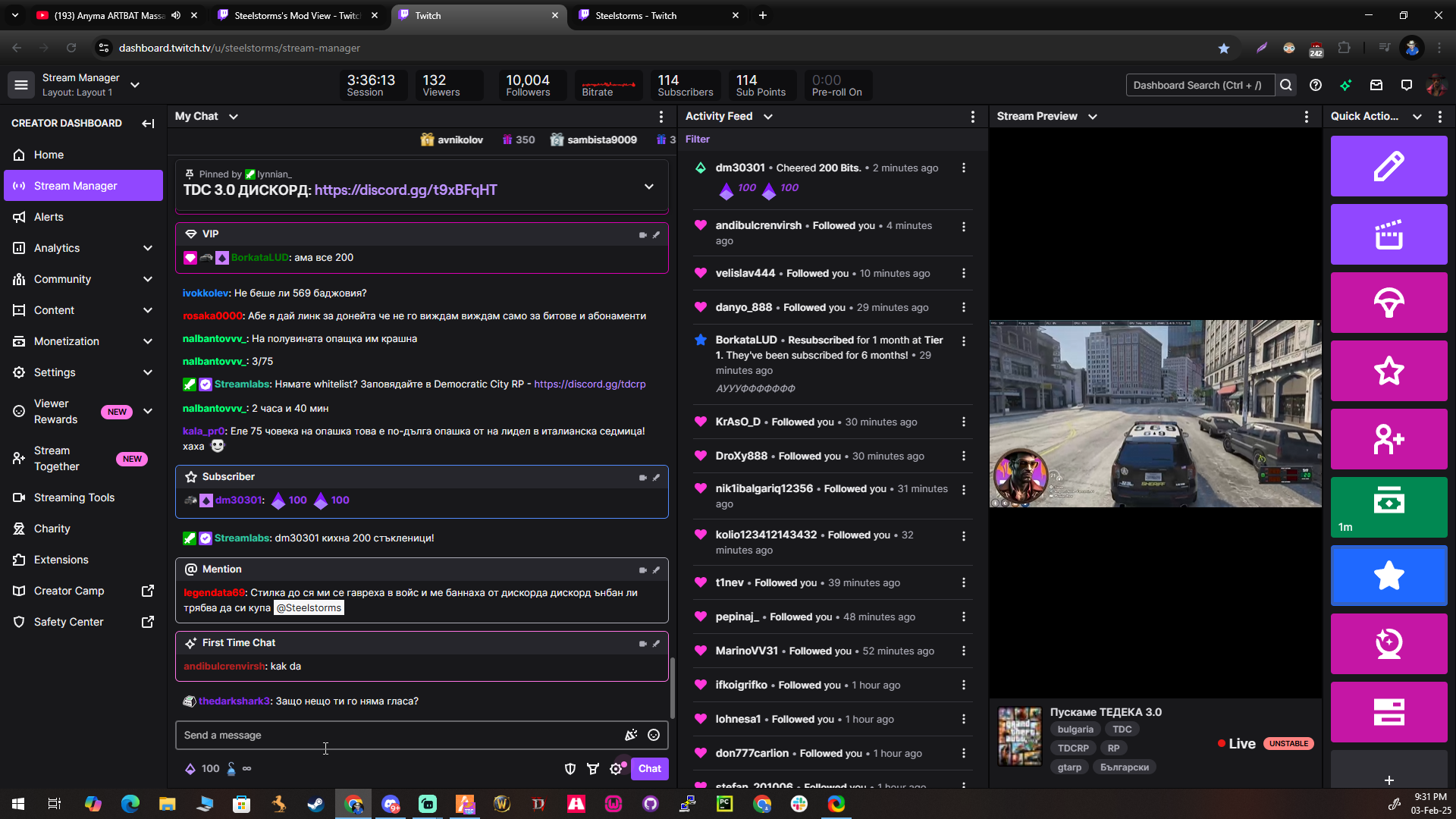The height and width of the screenshot is (819, 1456).
Task: Expand the Settings sidebar section
Action: (x=148, y=372)
